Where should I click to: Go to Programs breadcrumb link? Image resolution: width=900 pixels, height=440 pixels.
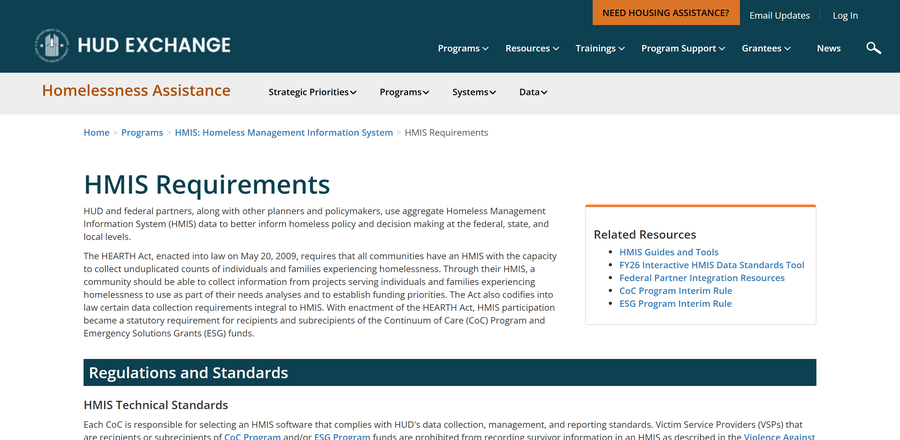pyautogui.click(x=142, y=133)
